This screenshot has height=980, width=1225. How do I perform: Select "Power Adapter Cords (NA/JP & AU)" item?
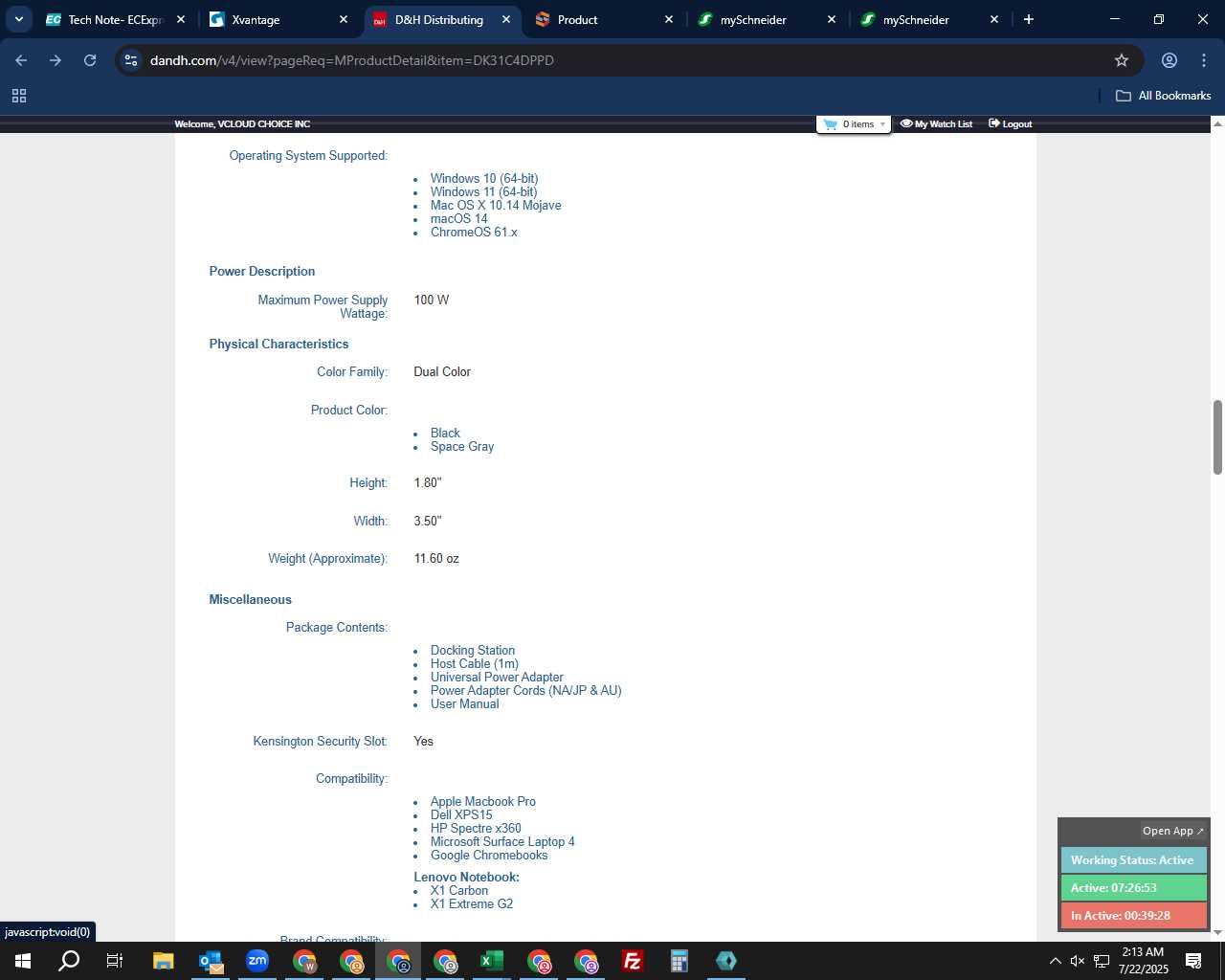point(525,691)
